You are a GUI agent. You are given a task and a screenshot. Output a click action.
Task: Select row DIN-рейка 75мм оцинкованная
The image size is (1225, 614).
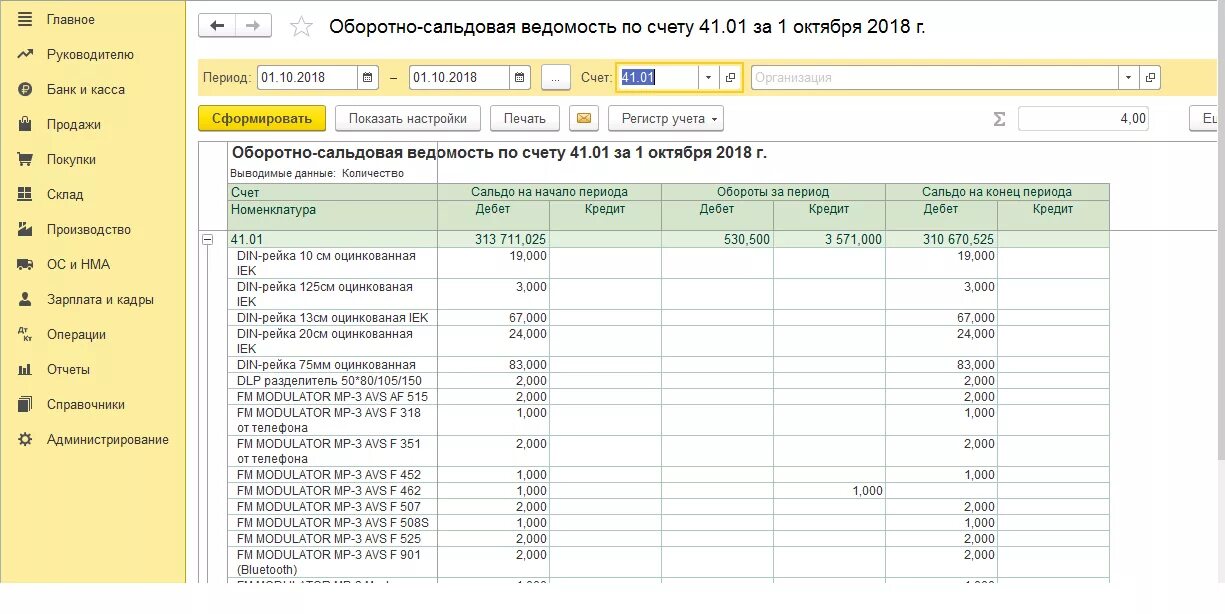(669, 365)
